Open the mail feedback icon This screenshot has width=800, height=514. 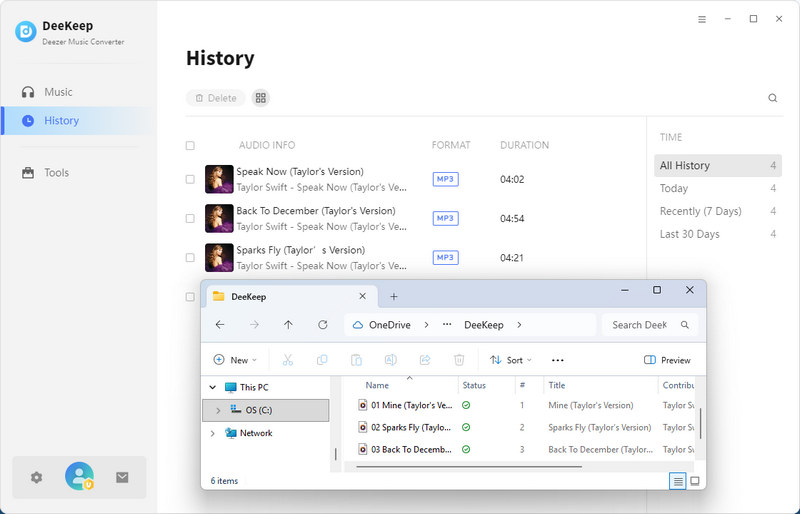122,478
